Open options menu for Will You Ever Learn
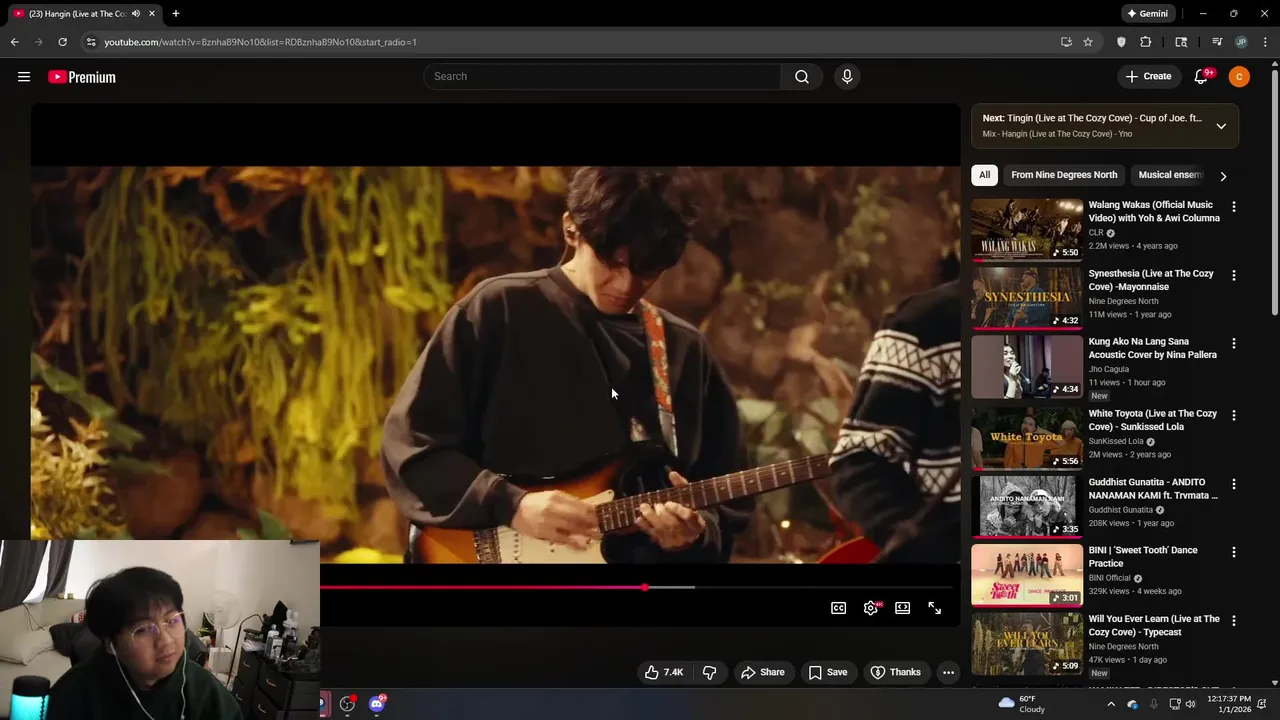The image size is (1280, 720). (1234, 621)
